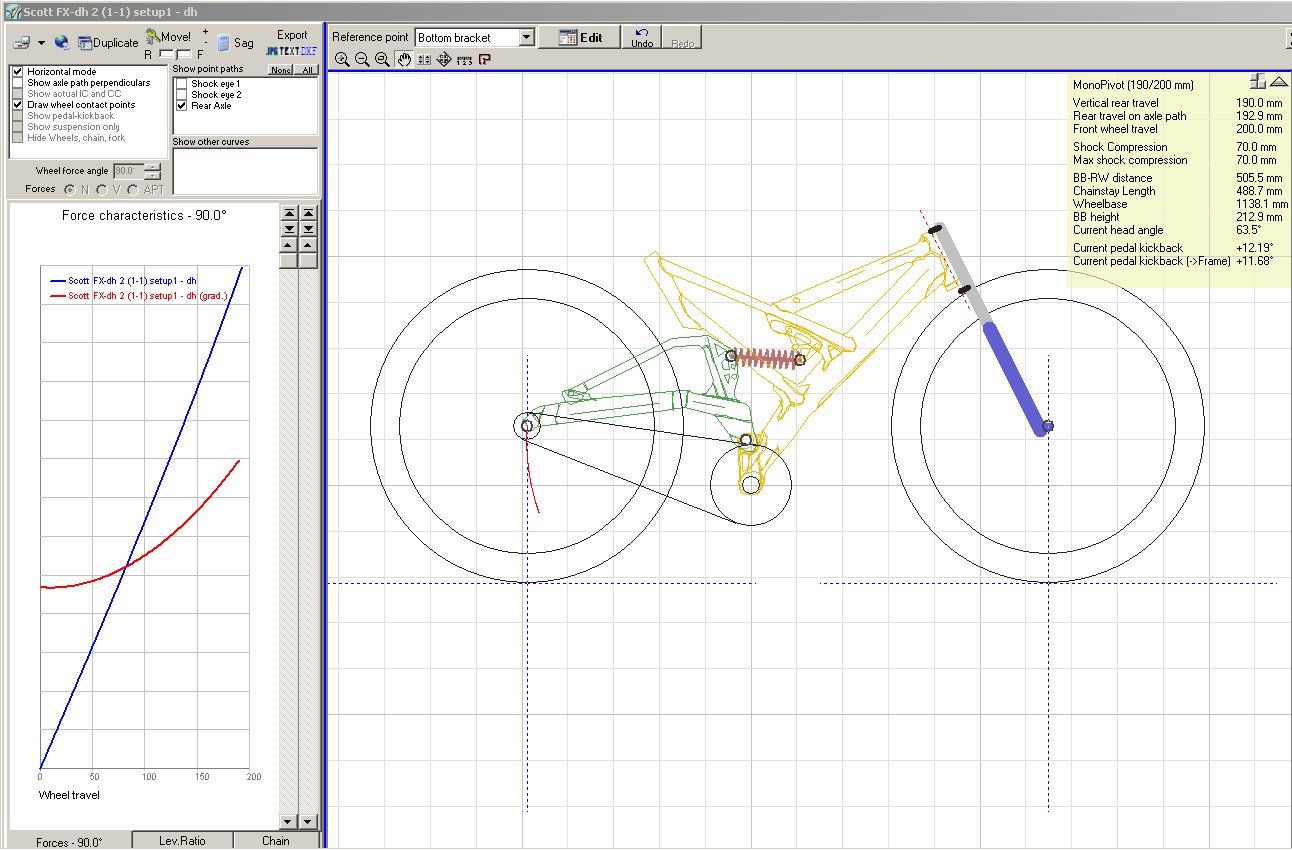Screen dimensions: 1292x850
Task: Click the Move! keys button
Action: (x=168, y=37)
